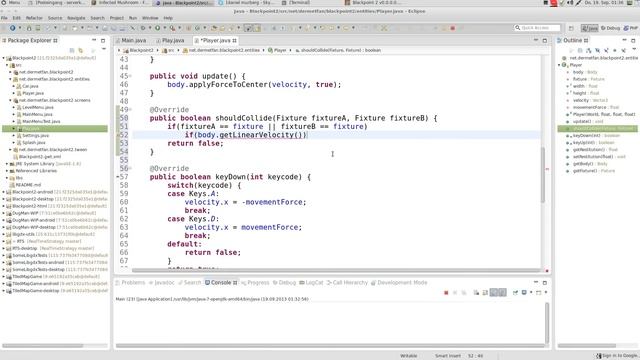Click the red stop icon in main toolbar
Viewport: 640px width, 360px height.
coord(453,28)
